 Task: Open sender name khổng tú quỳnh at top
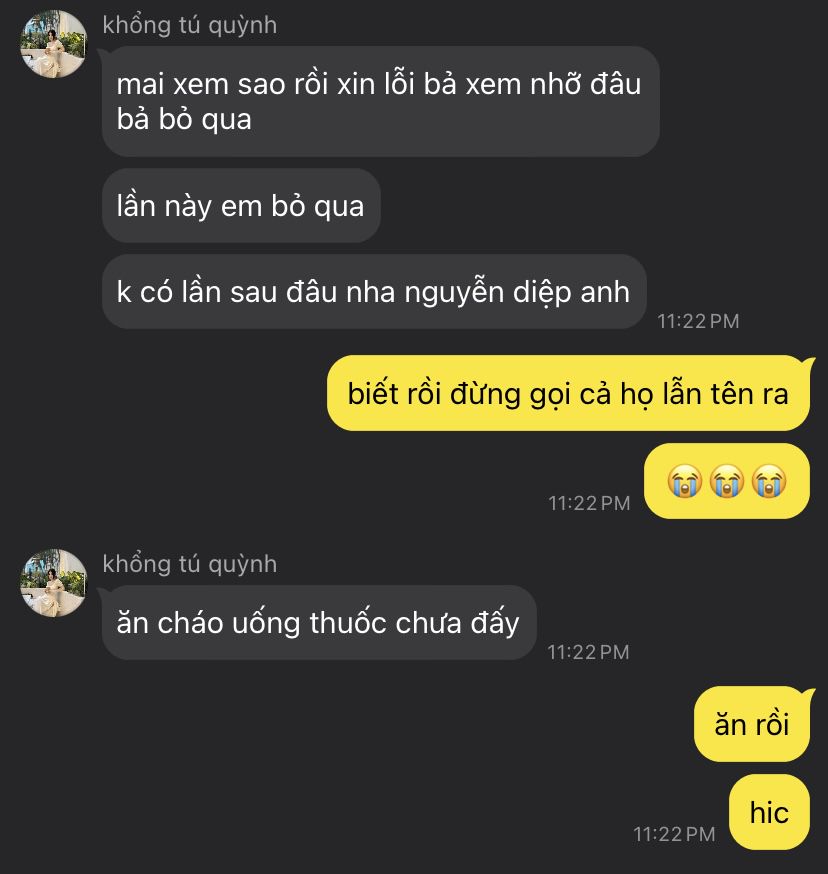tap(190, 26)
